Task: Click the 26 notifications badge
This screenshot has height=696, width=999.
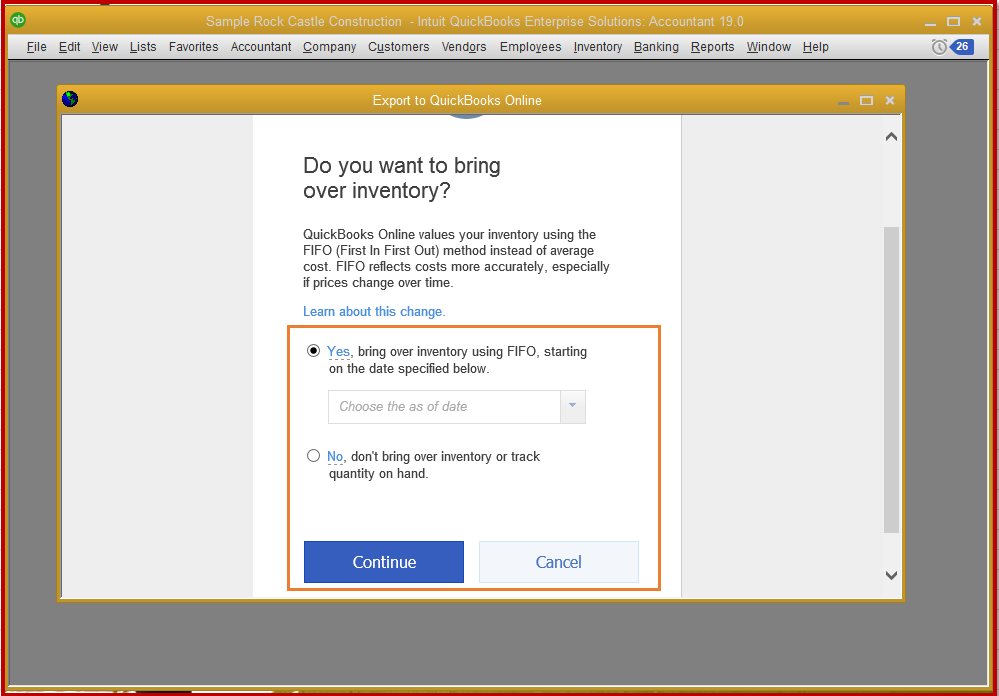Action: (x=961, y=47)
